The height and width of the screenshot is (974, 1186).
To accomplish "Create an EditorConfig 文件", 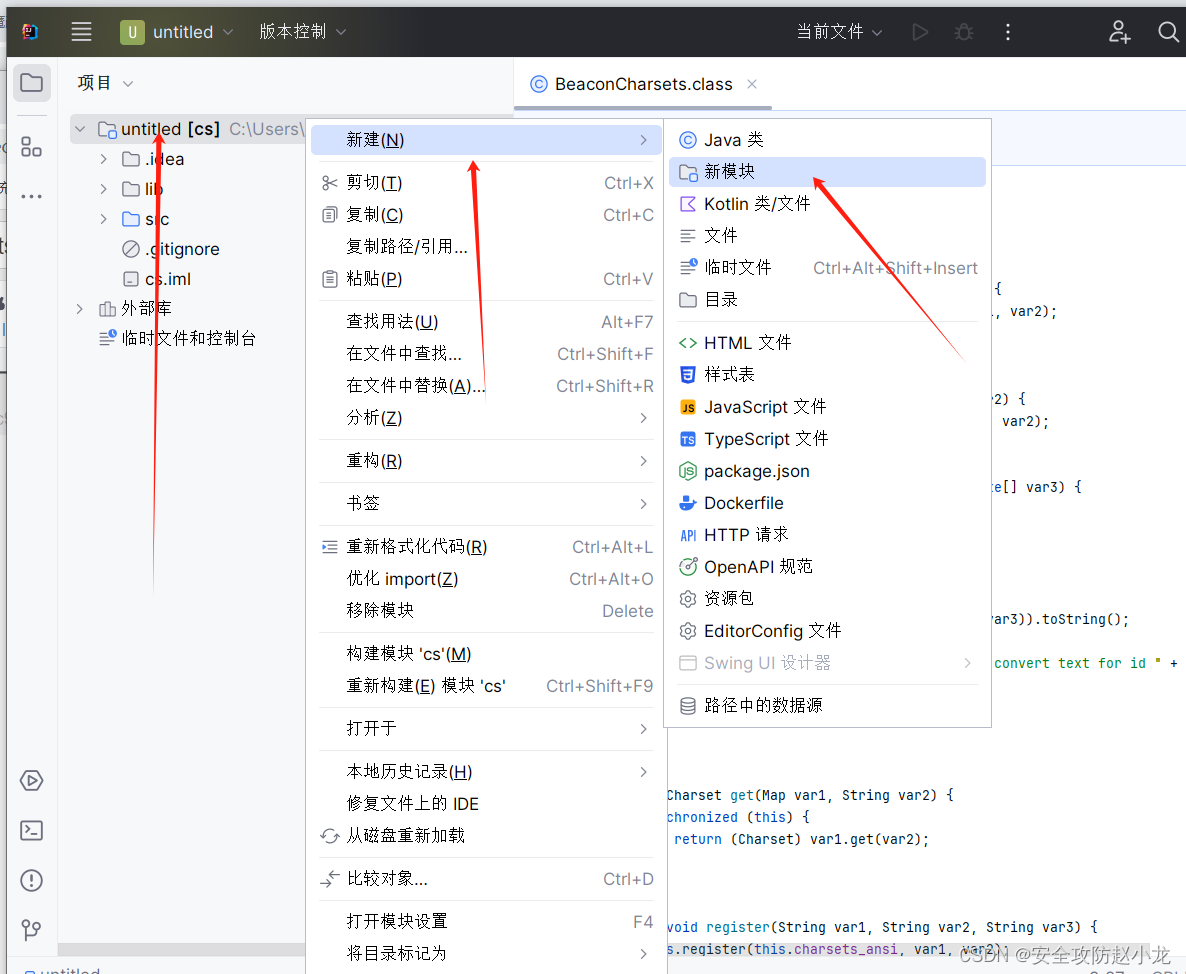I will [x=827, y=631].
